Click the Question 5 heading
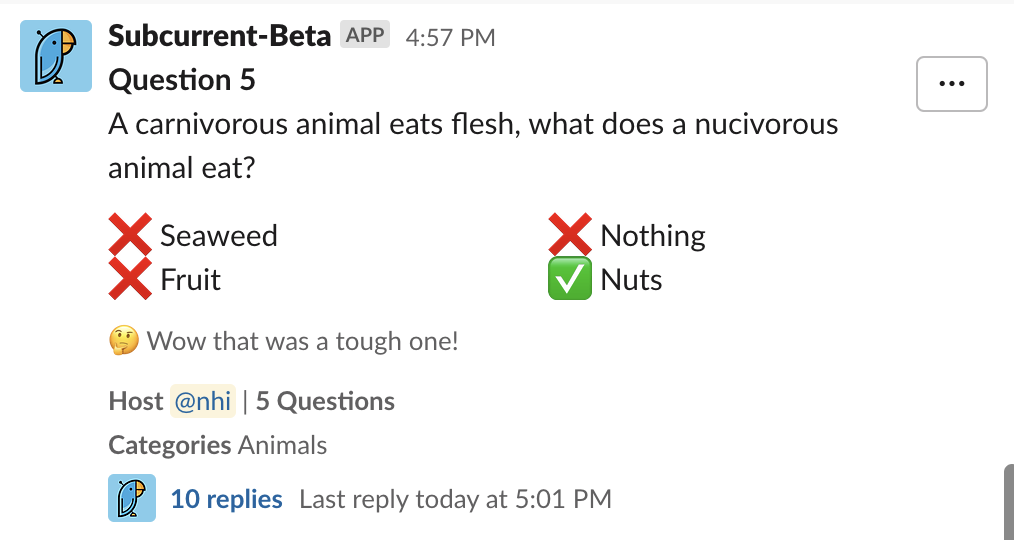1014x540 pixels. coord(182,80)
